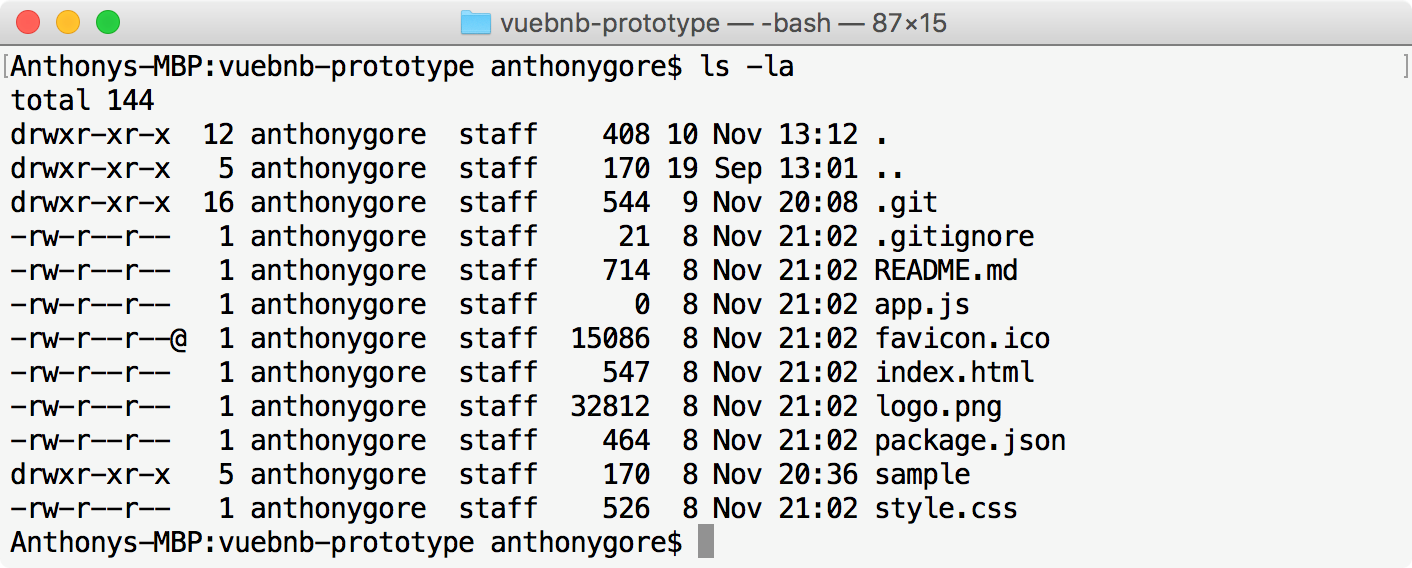Click the window title vuebnb-prototype text
The image size is (1412, 568).
611,22
